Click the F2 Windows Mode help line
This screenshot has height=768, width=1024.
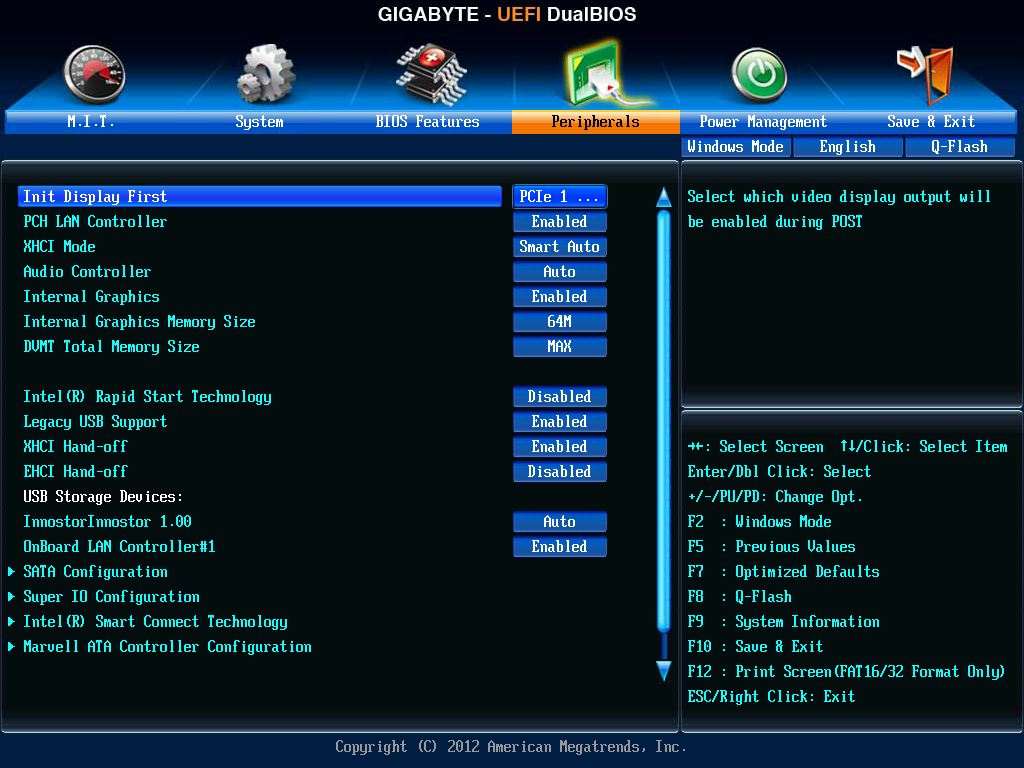(x=760, y=522)
